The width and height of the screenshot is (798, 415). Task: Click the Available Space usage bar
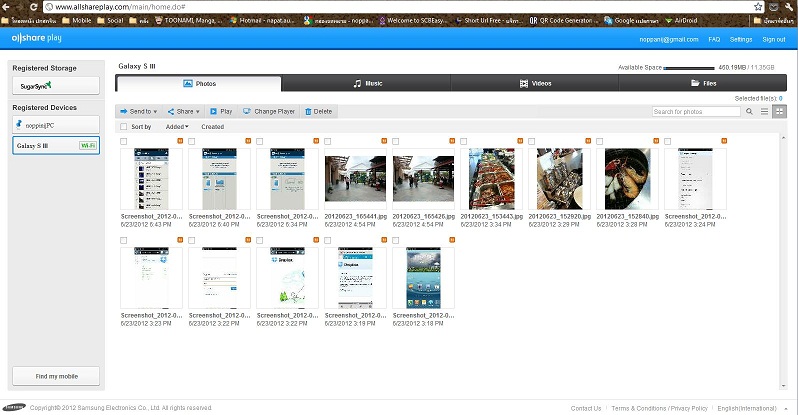tap(689, 68)
